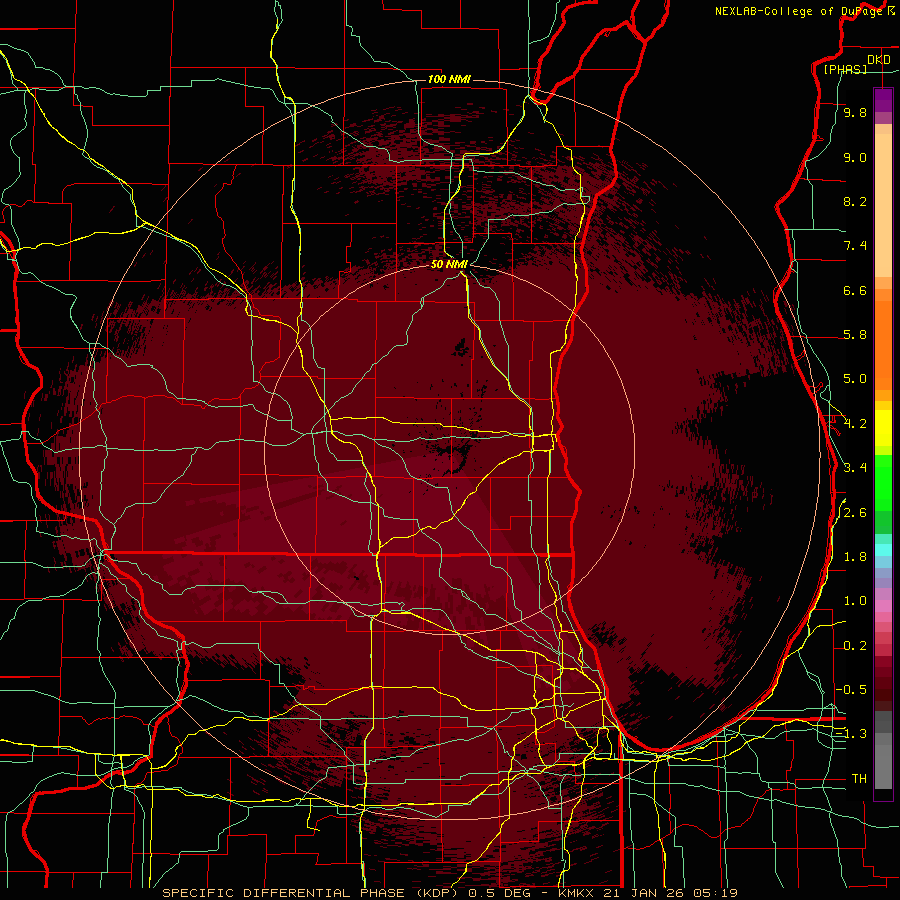
Task: Pick the bright green segment of the color bar
Action: click(883, 482)
